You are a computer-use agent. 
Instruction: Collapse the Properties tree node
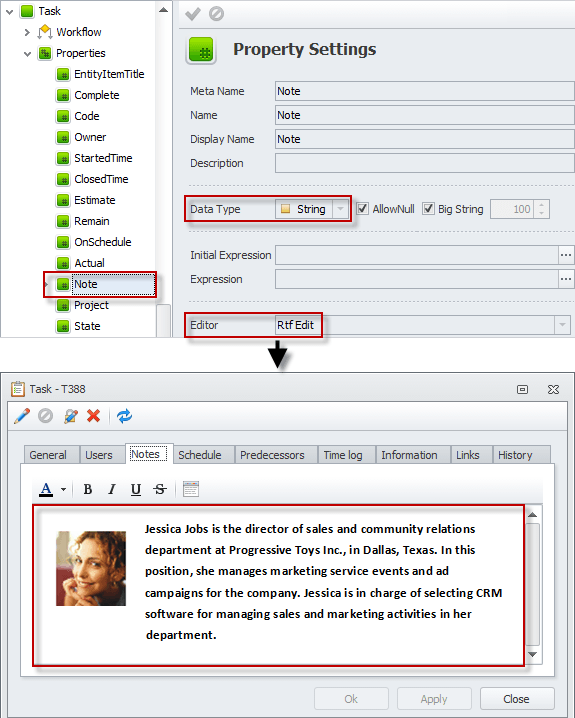click(x=27, y=54)
